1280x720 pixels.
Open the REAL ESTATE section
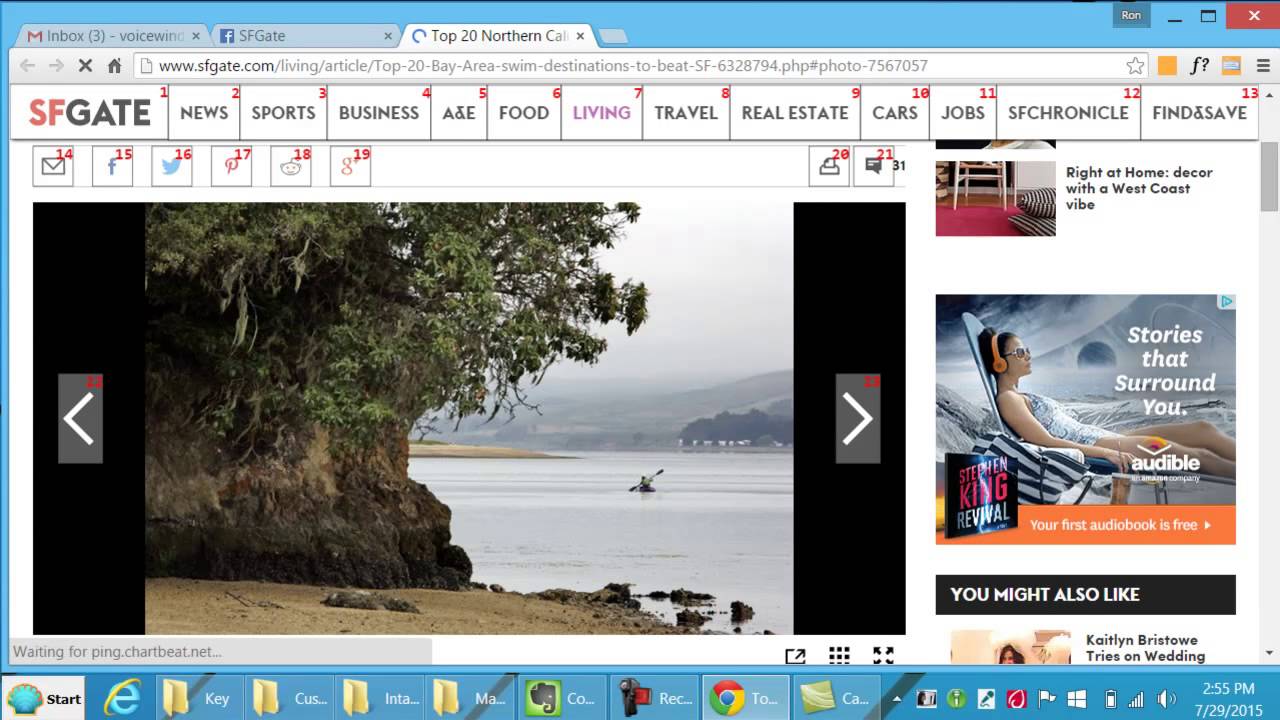[795, 112]
